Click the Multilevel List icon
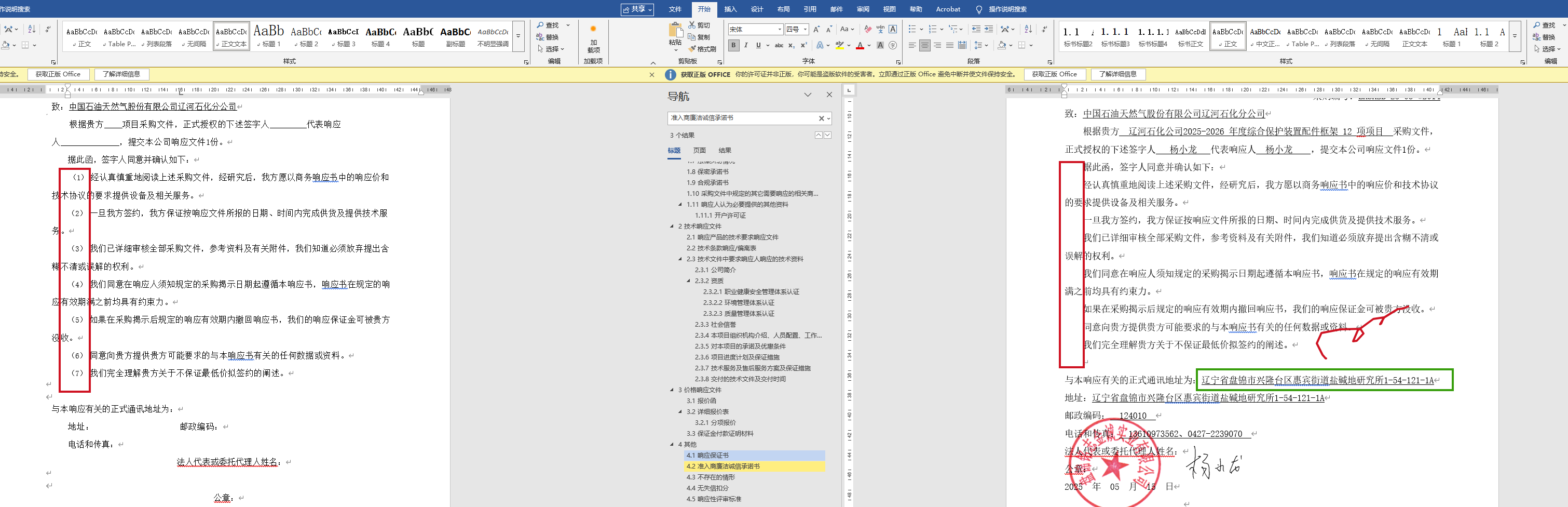Image resolution: width=1568 pixels, height=507 pixels. click(x=954, y=29)
